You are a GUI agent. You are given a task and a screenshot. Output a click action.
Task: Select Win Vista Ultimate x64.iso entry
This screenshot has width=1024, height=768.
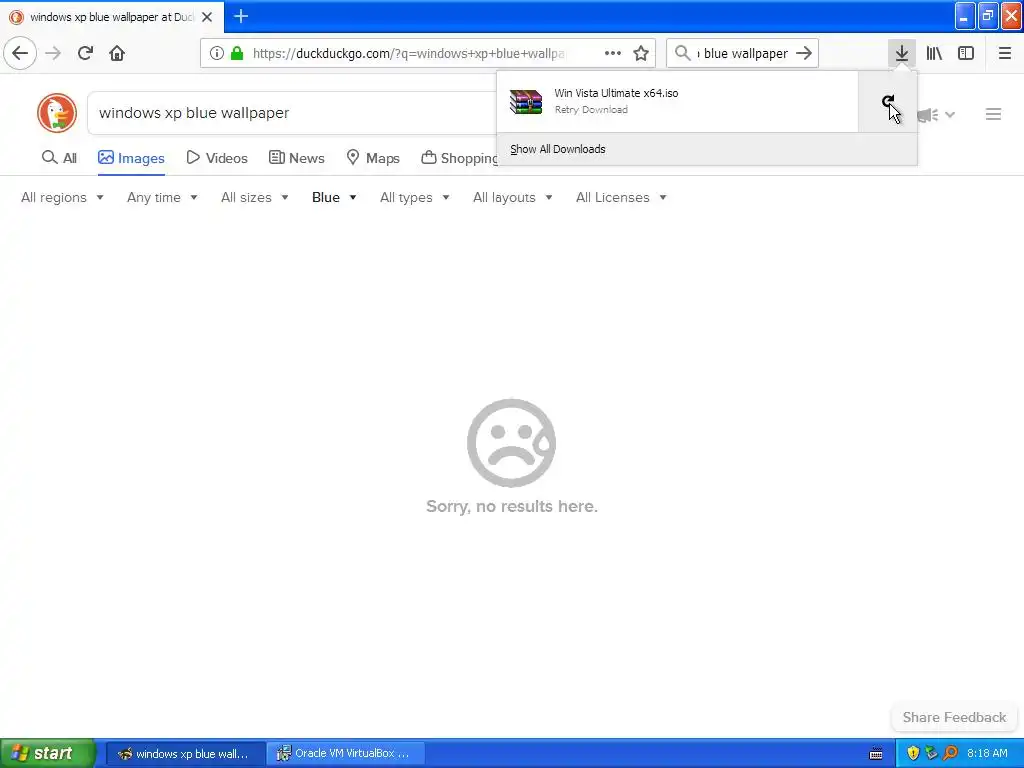click(x=677, y=101)
